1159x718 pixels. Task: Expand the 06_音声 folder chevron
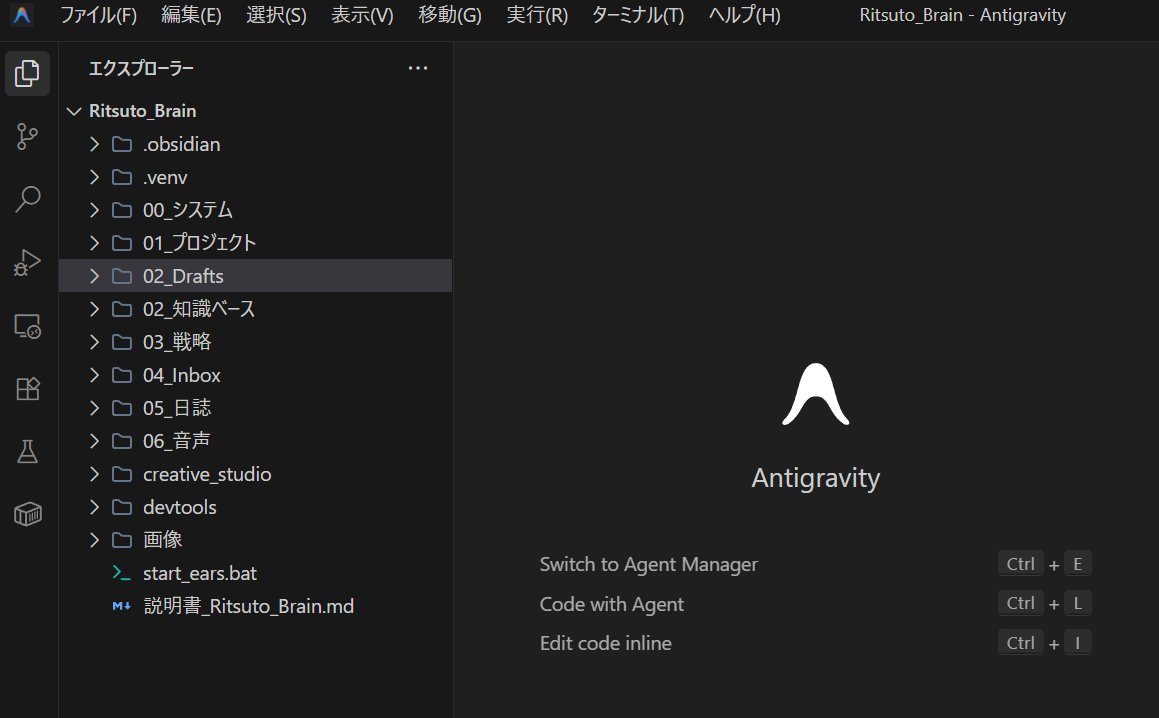(94, 441)
